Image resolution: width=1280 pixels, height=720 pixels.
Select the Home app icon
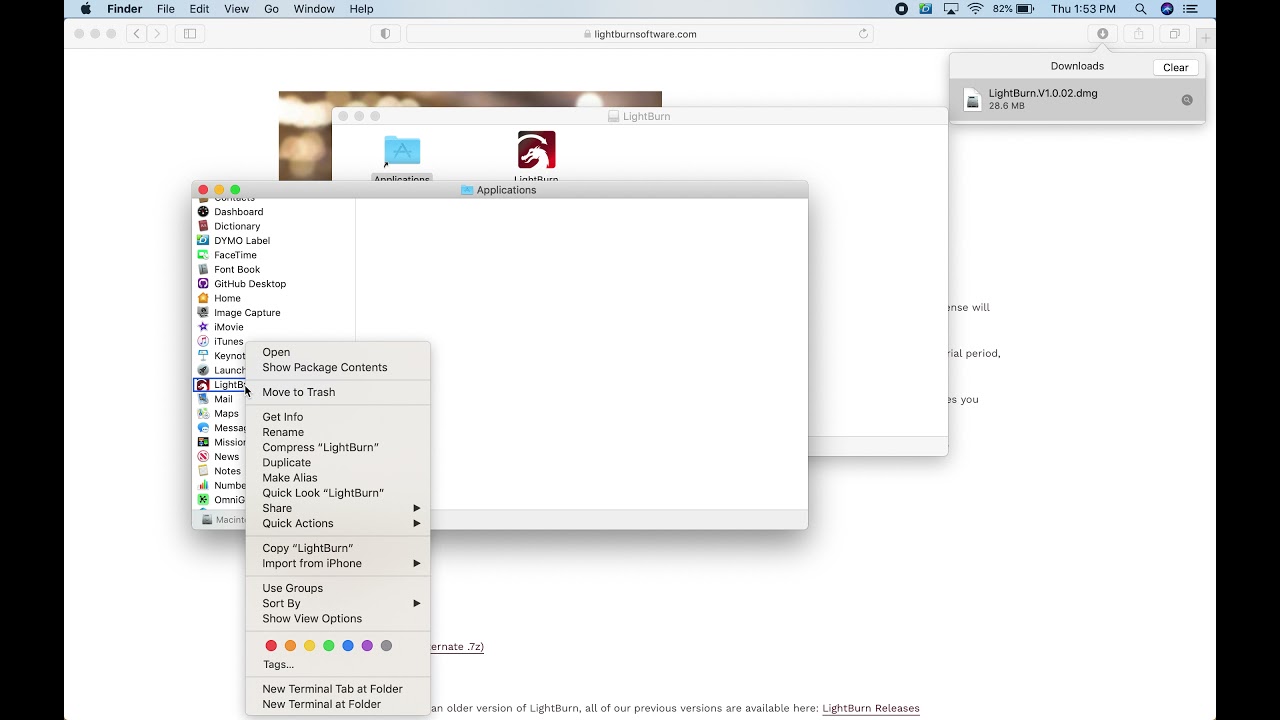click(x=203, y=298)
